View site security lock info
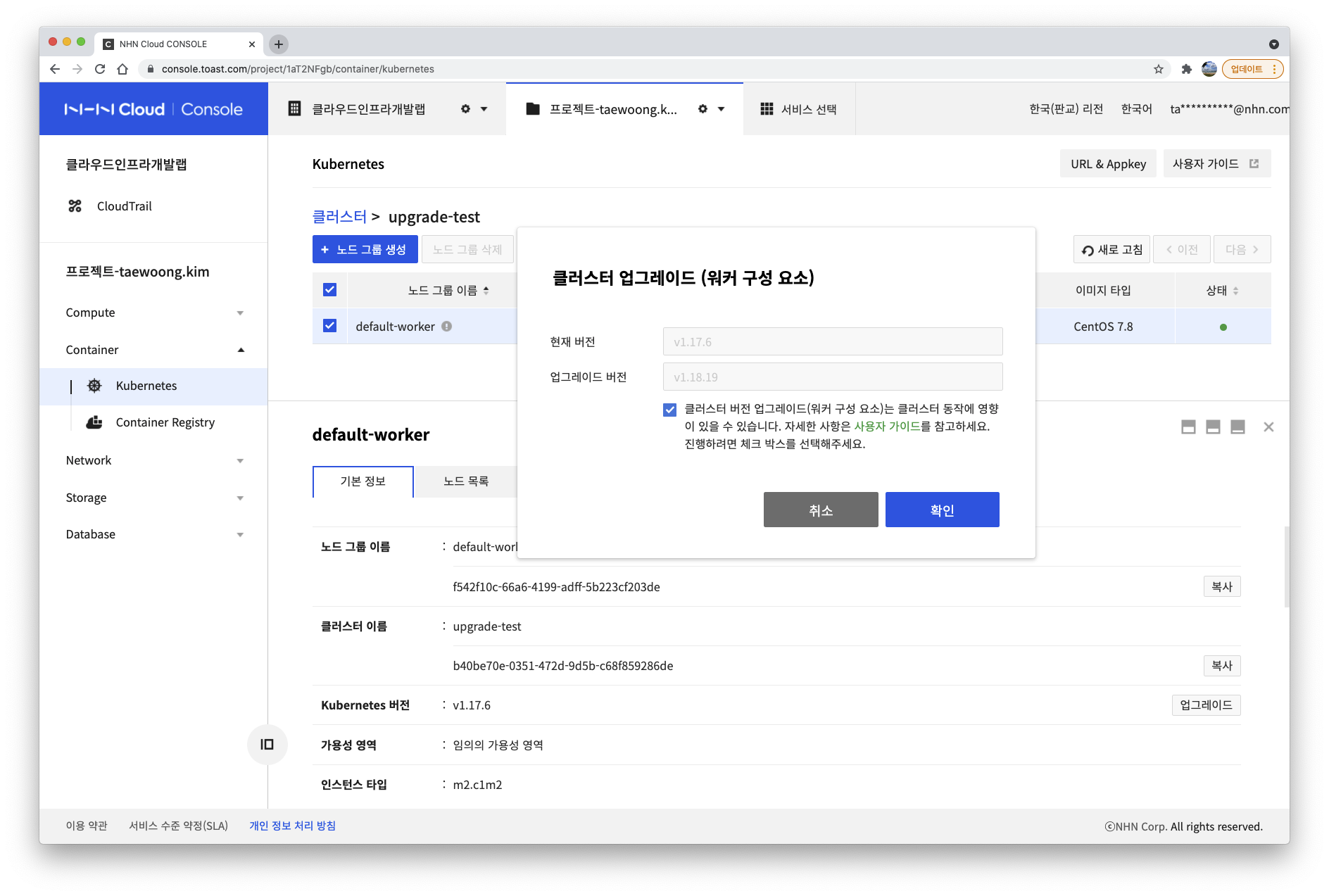Viewport: 1329px width, 896px height. [150, 69]
